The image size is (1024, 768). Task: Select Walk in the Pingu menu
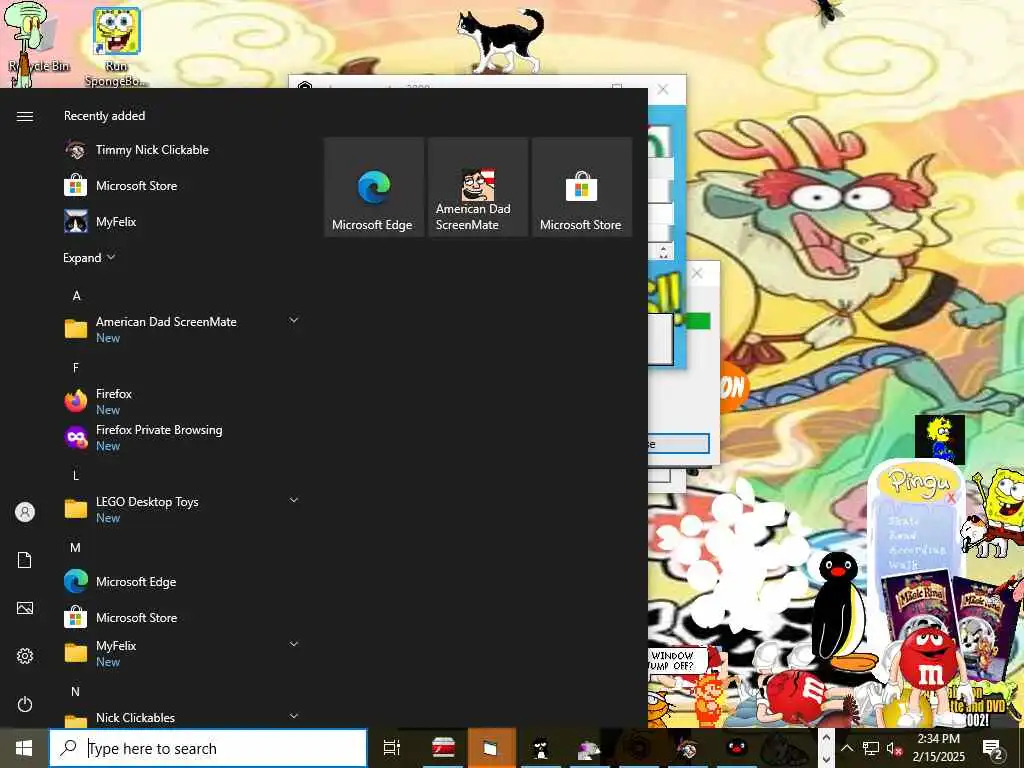(903, 564)
